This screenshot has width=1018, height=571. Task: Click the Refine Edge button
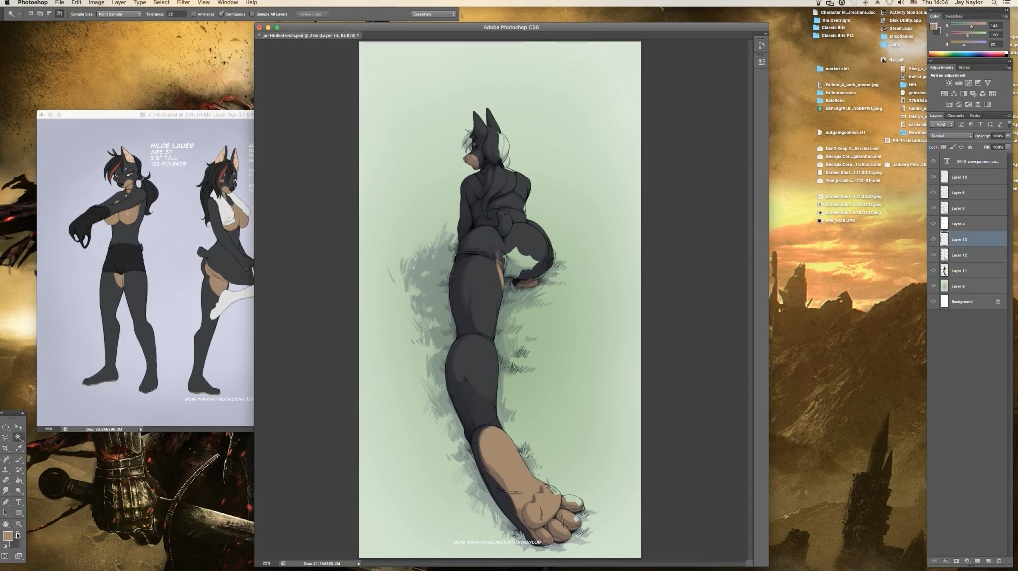point(311,14)
